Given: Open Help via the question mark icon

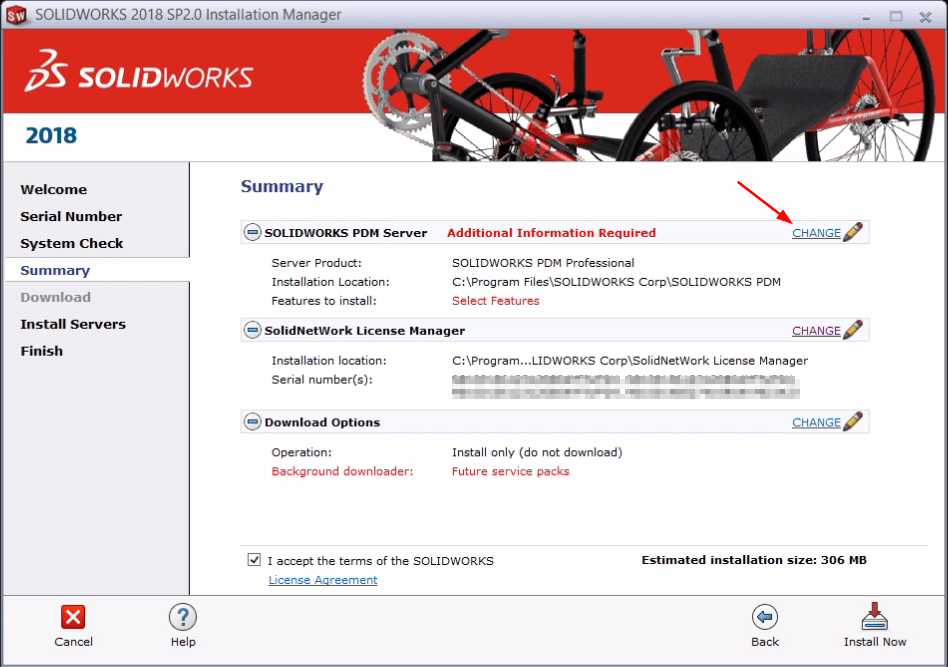Looking at the screenshot, I should 183,617.
